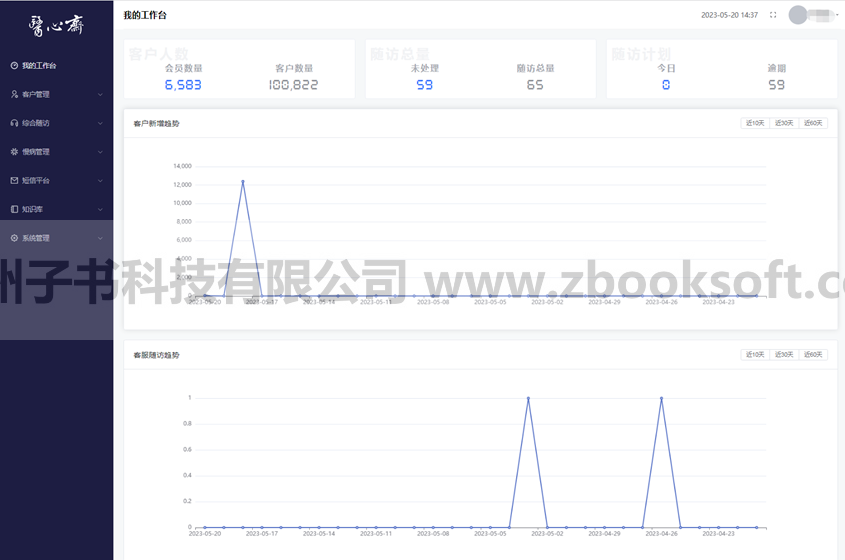Click the 客户新增趋势 chart title
Screen dimensions: 845x560
point(156,123)
